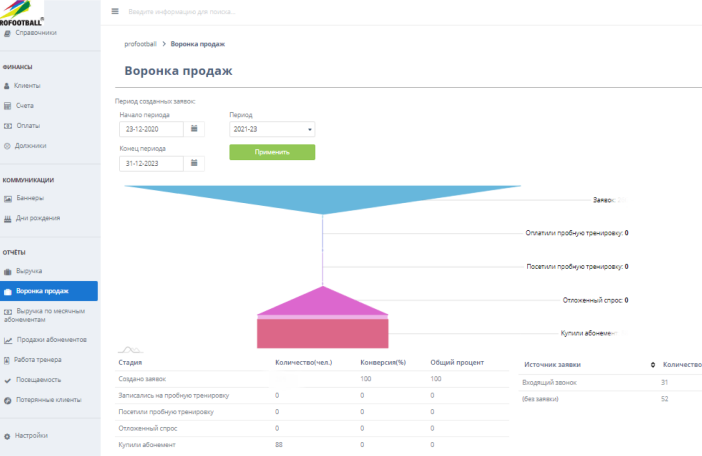The width and height of the screenshot is (702, 456).
Task: Open calendar picker for end date
Action: (196, 162)
